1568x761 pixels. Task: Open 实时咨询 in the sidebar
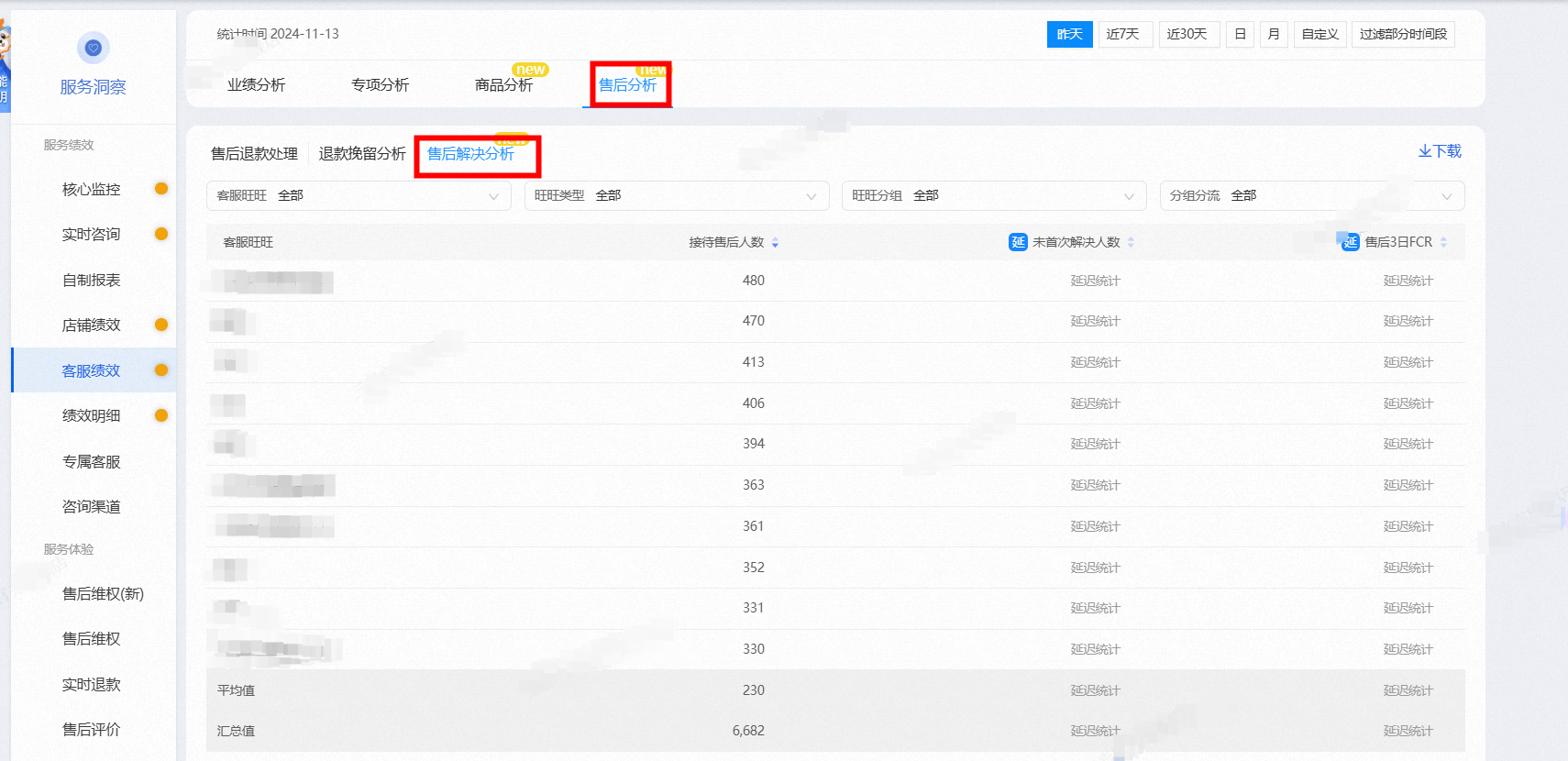(x=92, y=235)
